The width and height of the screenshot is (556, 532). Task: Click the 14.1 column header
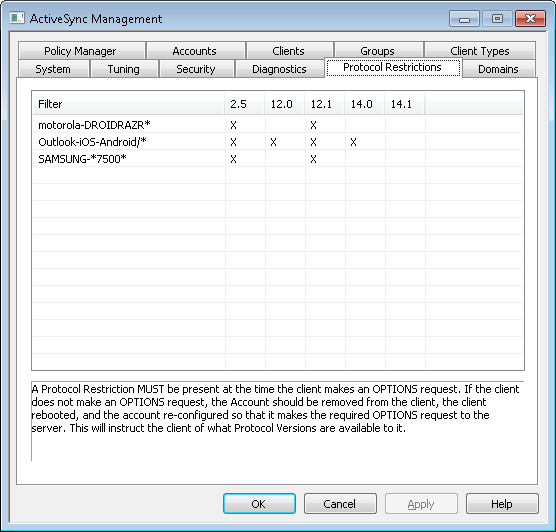[405, 104]
